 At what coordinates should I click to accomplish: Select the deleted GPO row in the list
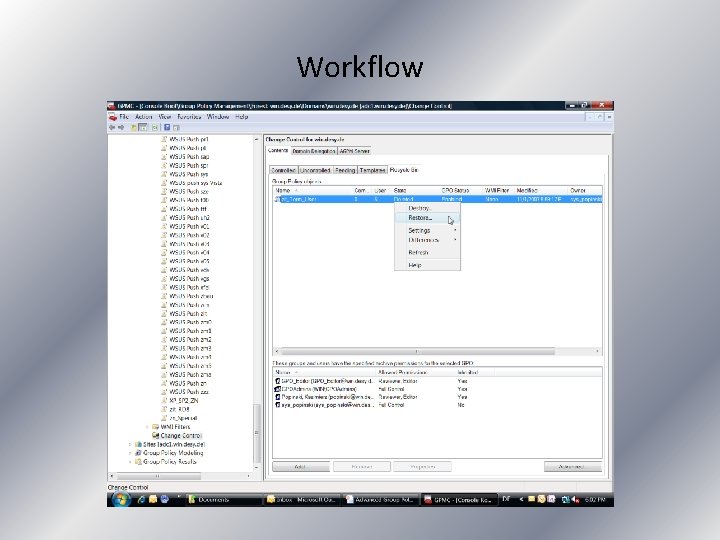[x=438, y=199]
